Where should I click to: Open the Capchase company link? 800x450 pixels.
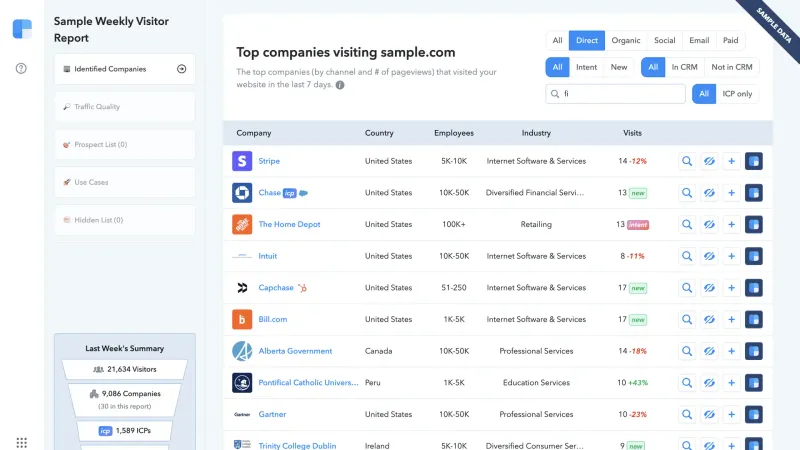276,288
